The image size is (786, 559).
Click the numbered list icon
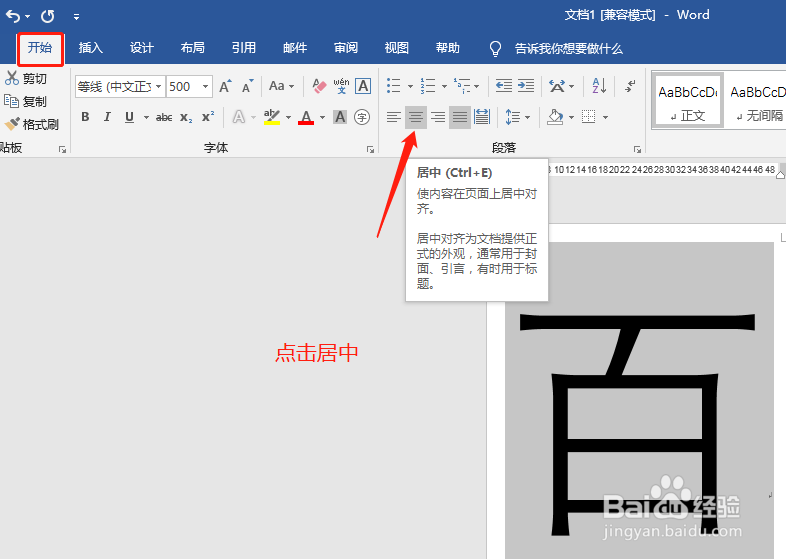pyautogui.click(x=428, y=86)
